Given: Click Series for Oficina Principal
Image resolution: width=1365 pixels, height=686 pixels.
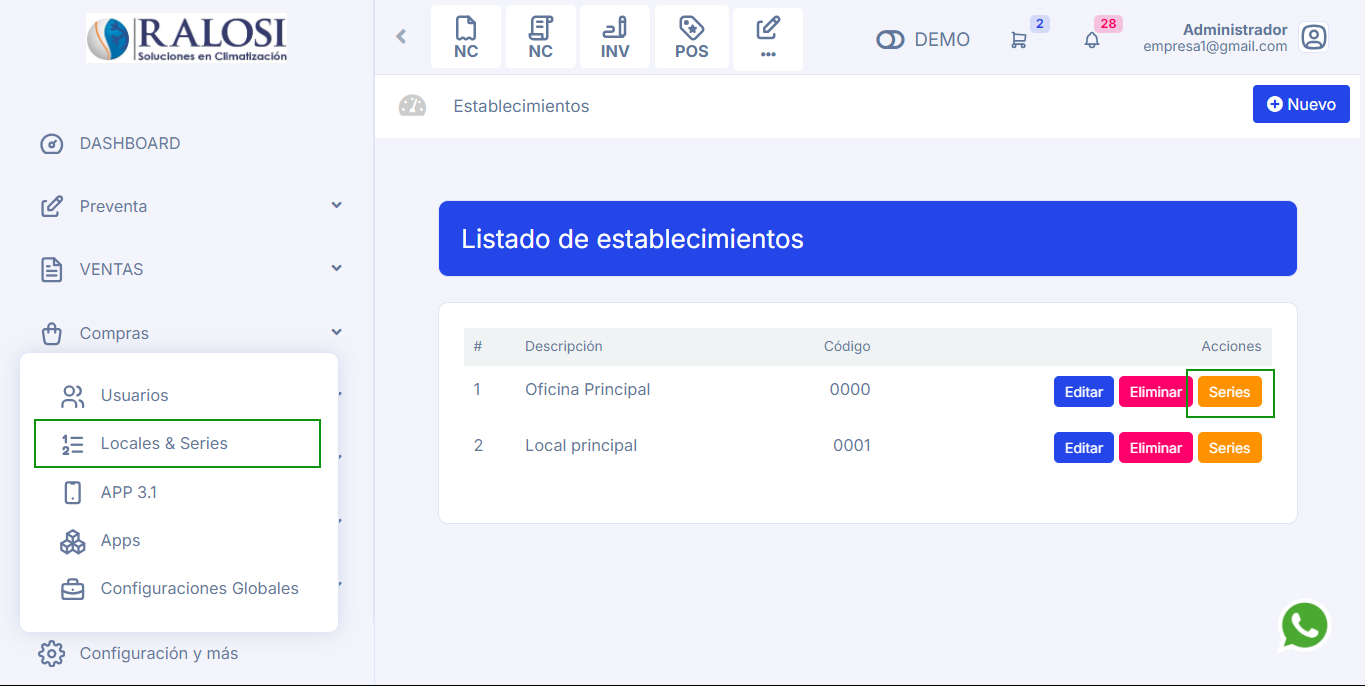Looking at the screenshot, I should point(1229,392).
